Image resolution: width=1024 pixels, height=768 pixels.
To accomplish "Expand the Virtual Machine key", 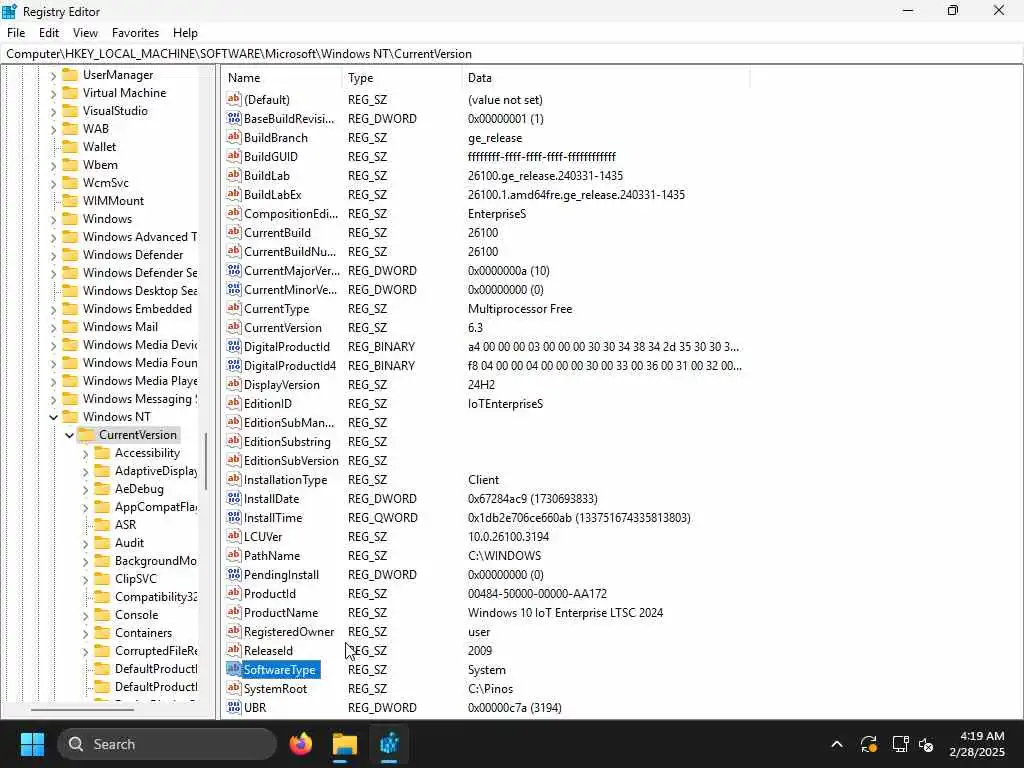I will coord(54,93).
